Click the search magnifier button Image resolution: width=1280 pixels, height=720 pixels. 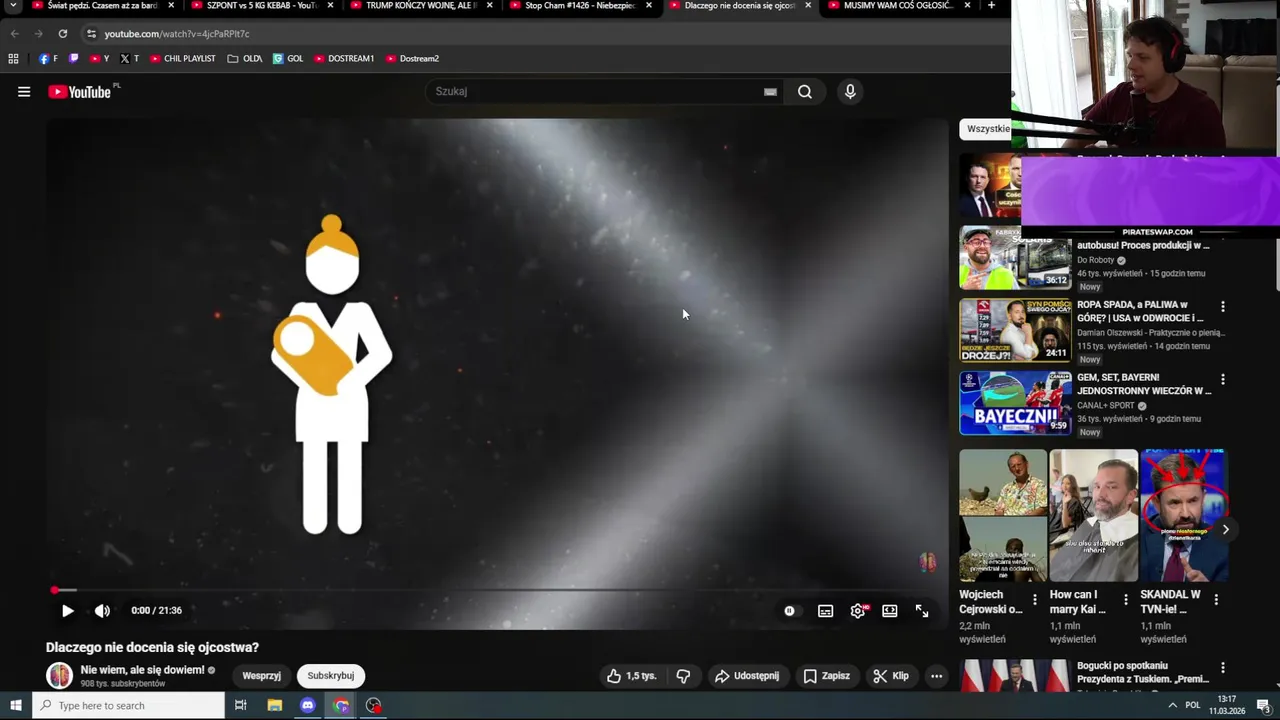[x=805, y=92]
